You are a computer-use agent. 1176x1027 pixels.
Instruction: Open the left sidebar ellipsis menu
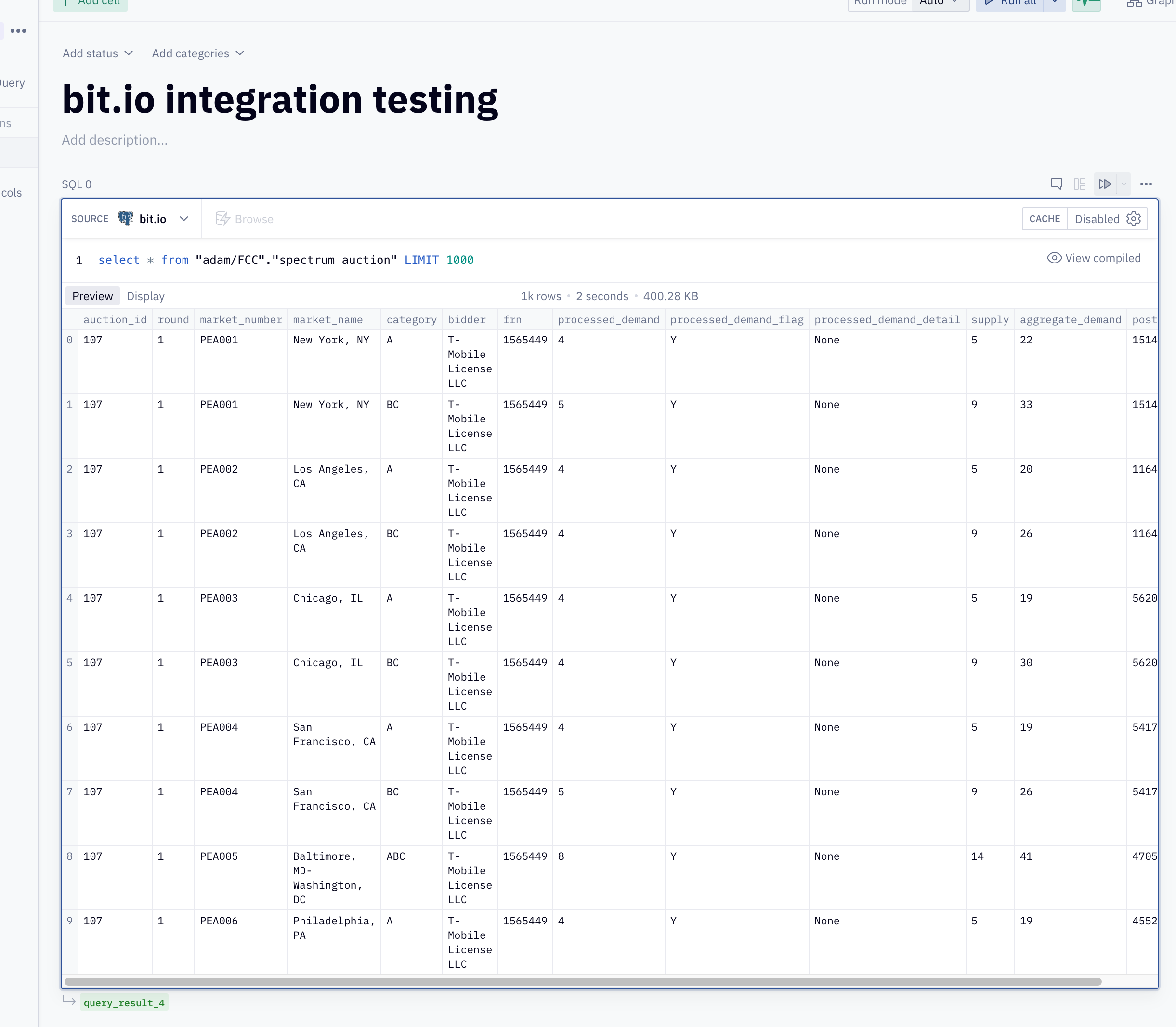(18, 31)
